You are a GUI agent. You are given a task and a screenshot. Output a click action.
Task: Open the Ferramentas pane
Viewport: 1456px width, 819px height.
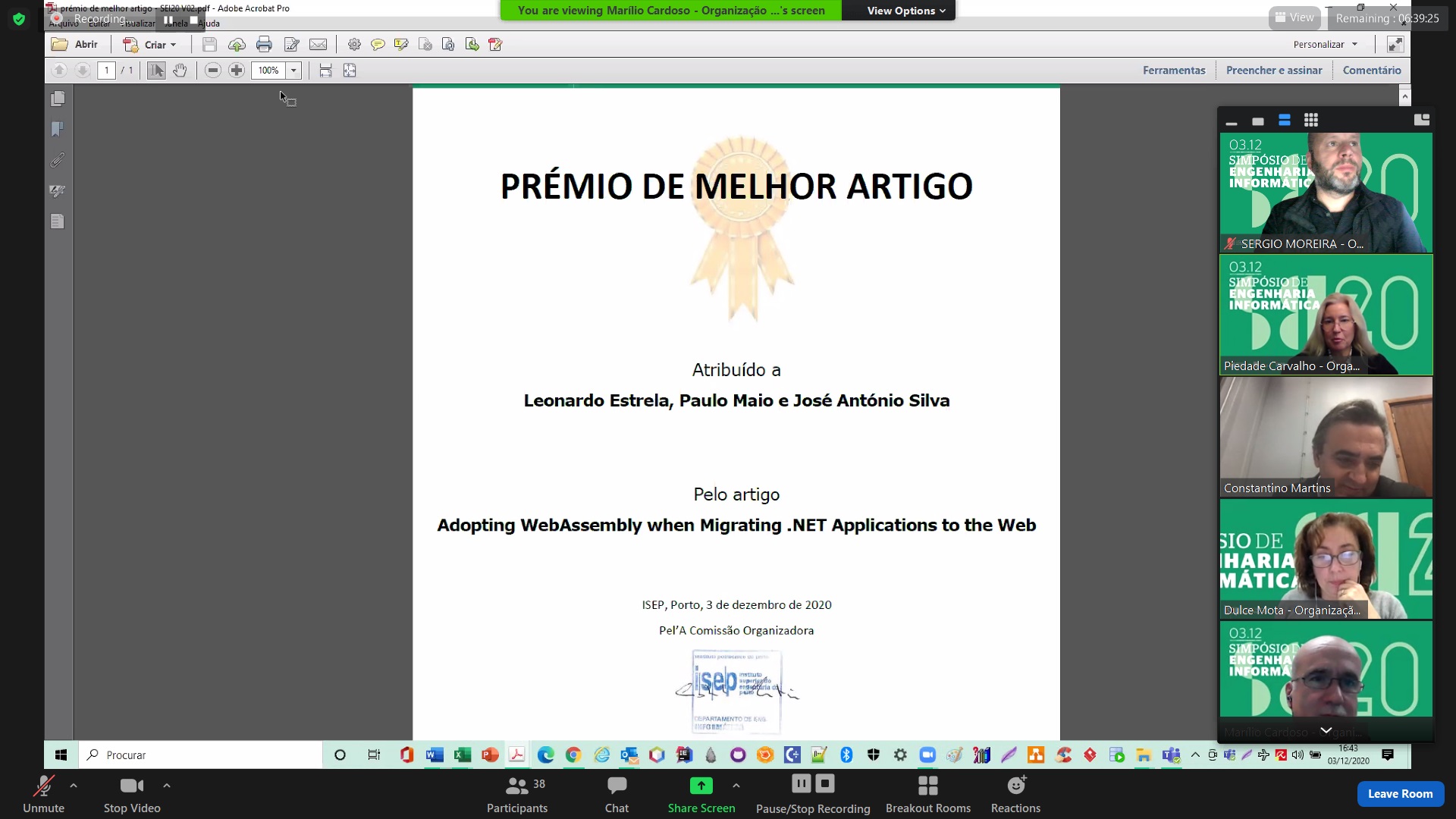[x=1174, y=71]
